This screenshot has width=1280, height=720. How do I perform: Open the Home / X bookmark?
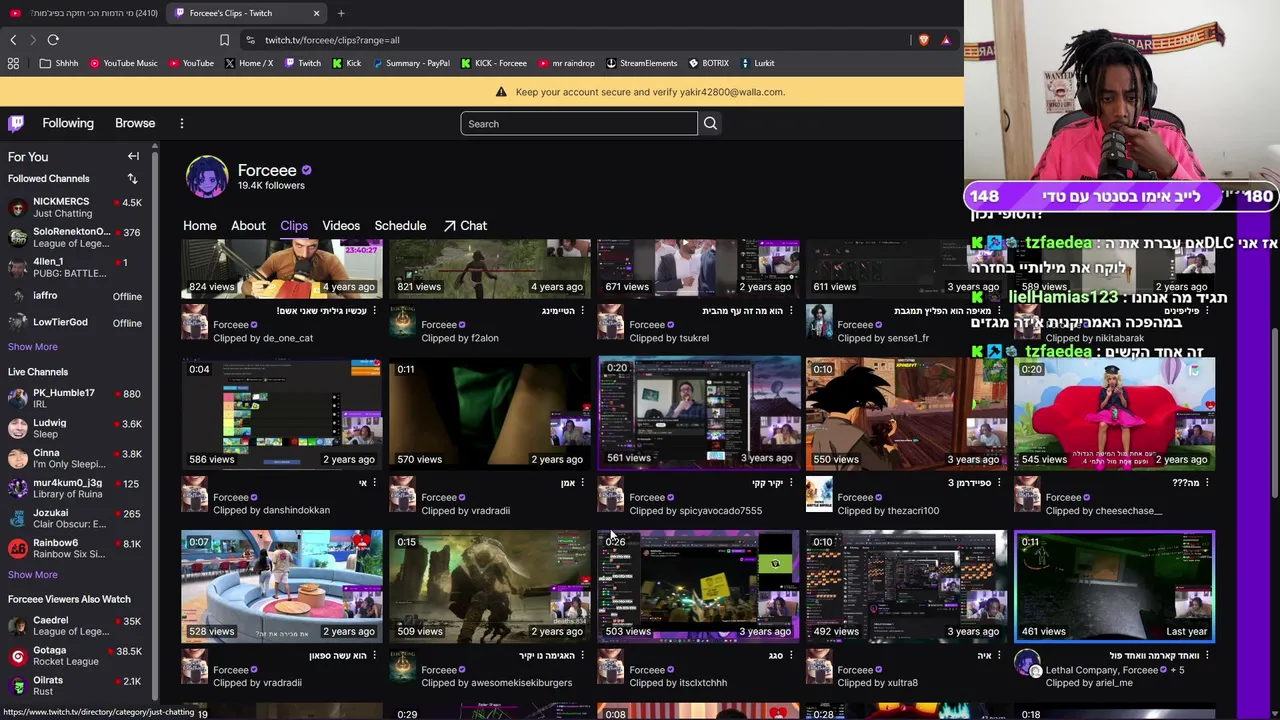click(249, 63)
